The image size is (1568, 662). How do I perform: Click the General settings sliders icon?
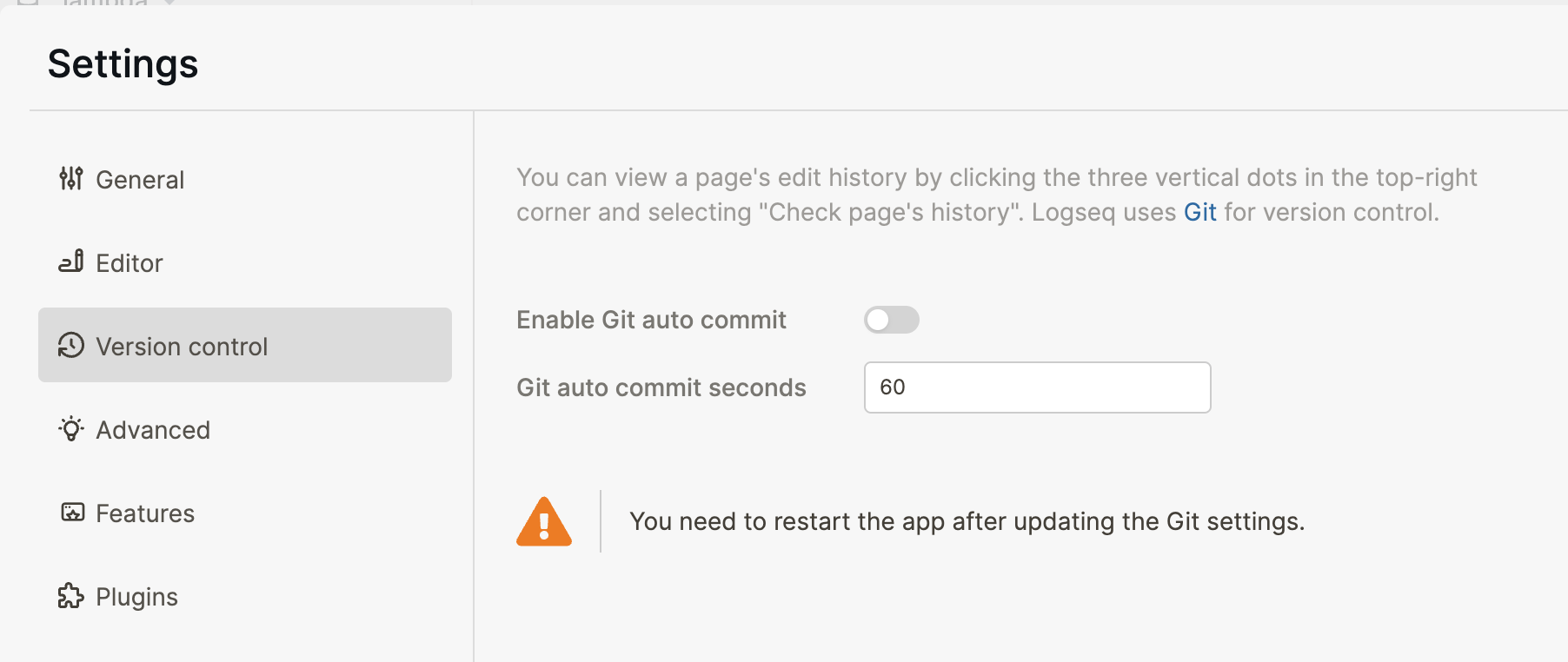pos(71,179)
